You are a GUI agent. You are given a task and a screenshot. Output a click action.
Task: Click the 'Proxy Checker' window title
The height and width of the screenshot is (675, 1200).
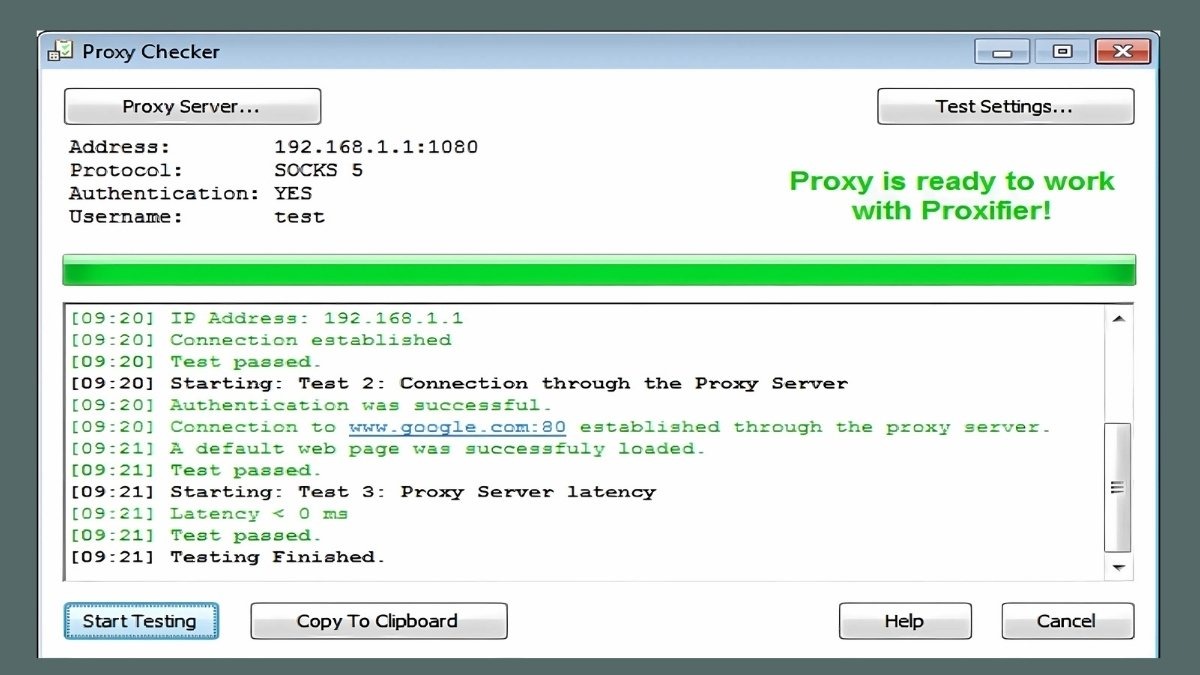151,51
